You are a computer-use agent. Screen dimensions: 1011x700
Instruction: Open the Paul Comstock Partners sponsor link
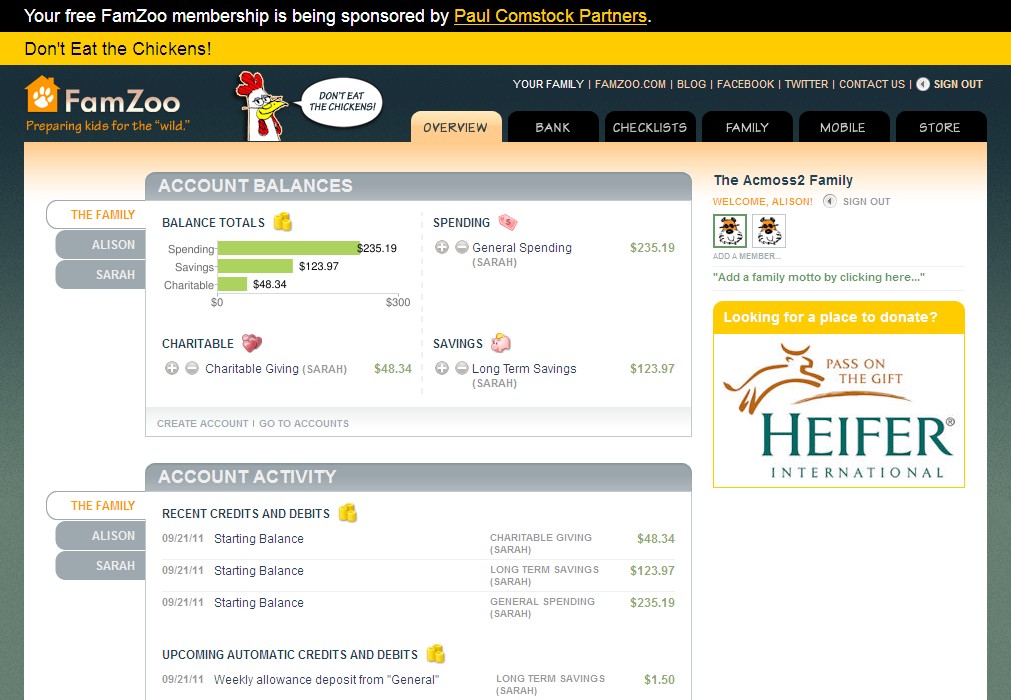coord(550,15)
